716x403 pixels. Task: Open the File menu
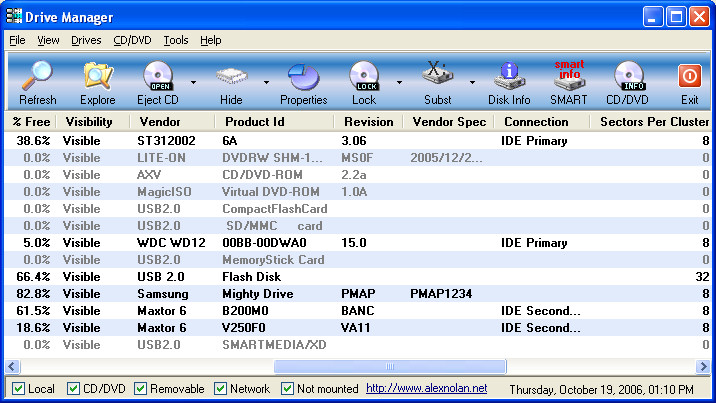17,40
